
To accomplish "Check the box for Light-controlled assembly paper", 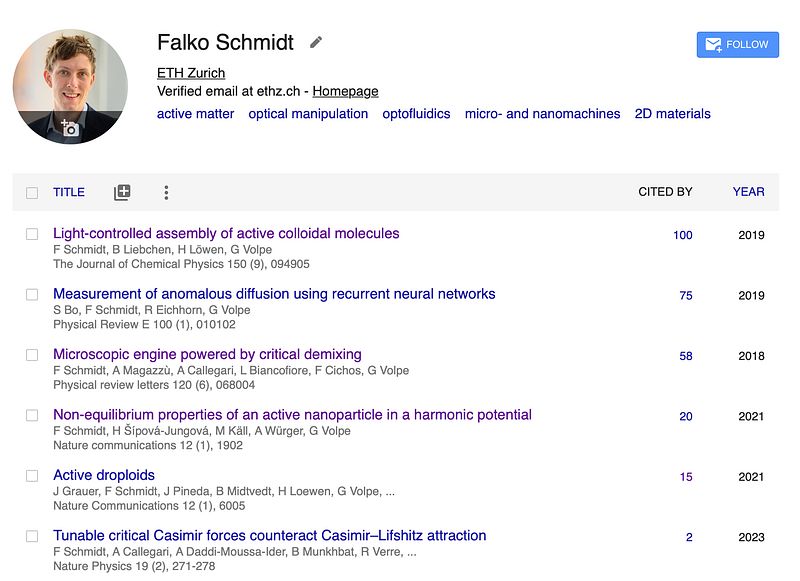I will pyautogui.click(x=32, y=234).
